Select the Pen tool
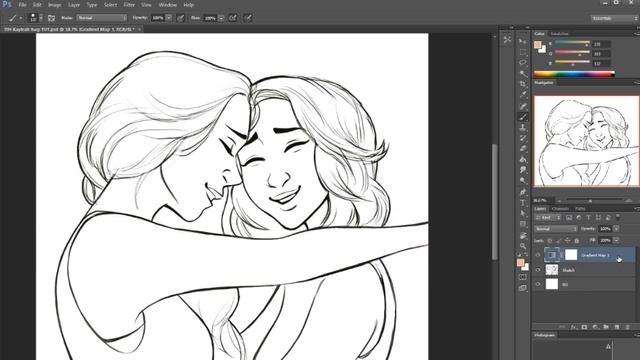640x360 pixels. pos(523,192)
